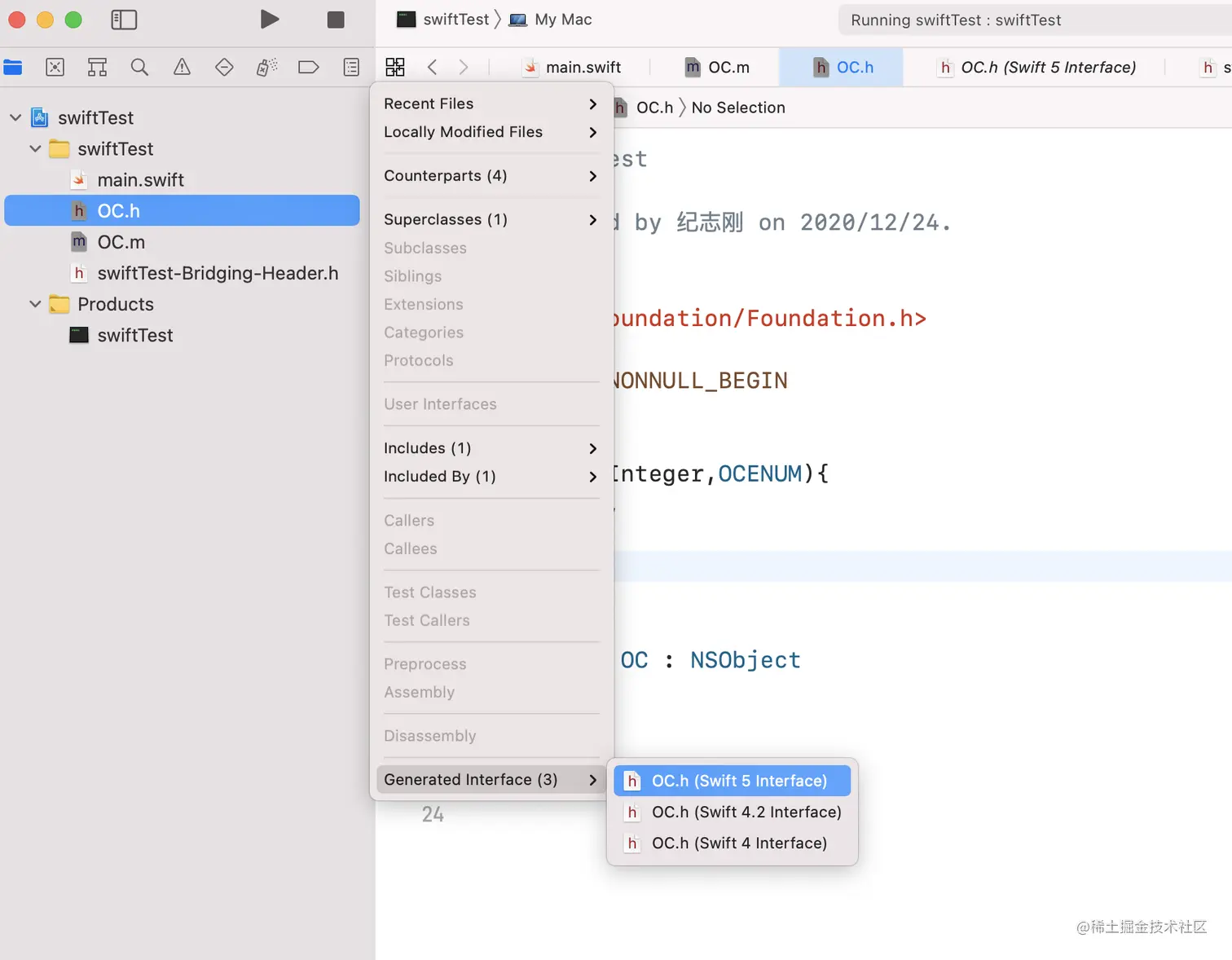Image resolution: width=1232 pixels, height=960 pixels.
Task: Open Generated Interface (3) submenu
Action: point(491,780)
